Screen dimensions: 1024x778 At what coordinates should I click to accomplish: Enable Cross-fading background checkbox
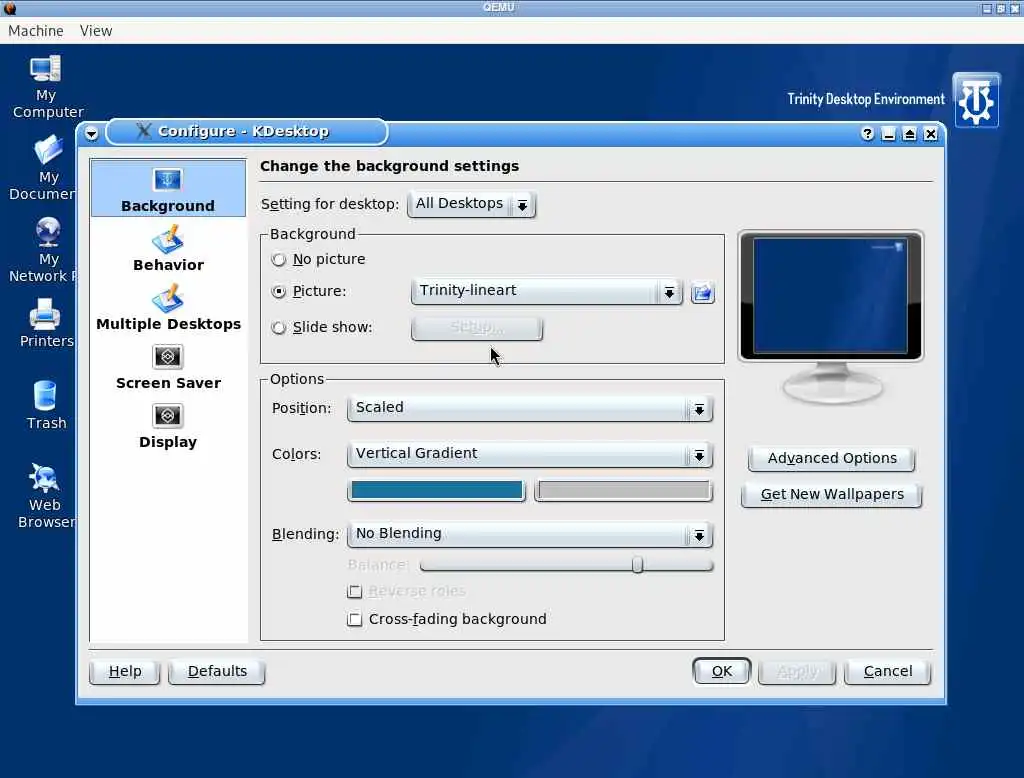pos(355,619)
